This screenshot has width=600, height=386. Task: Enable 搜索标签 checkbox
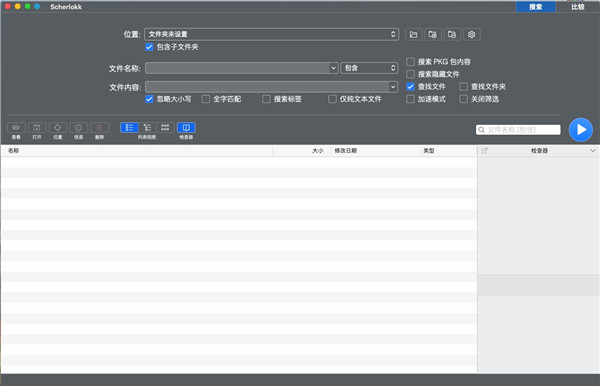266,99
